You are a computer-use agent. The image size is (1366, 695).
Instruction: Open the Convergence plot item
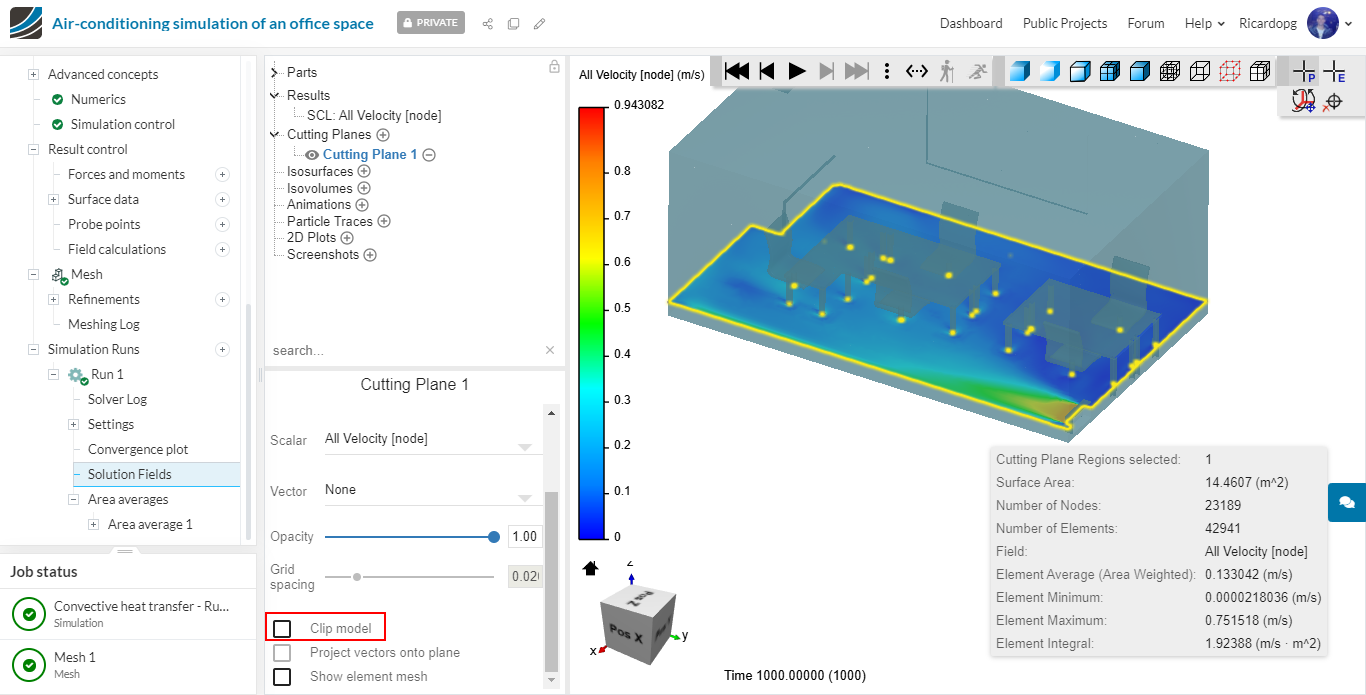[x=138, y=449]
